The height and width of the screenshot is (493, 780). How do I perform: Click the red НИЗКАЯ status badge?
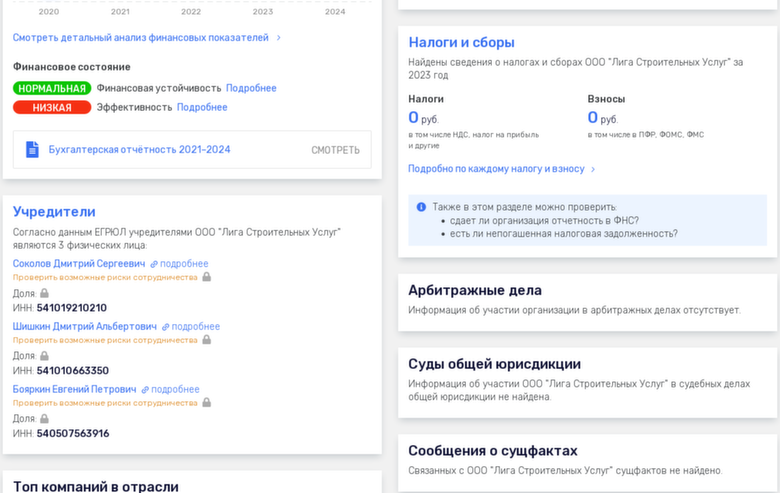[x=52, y=107]
